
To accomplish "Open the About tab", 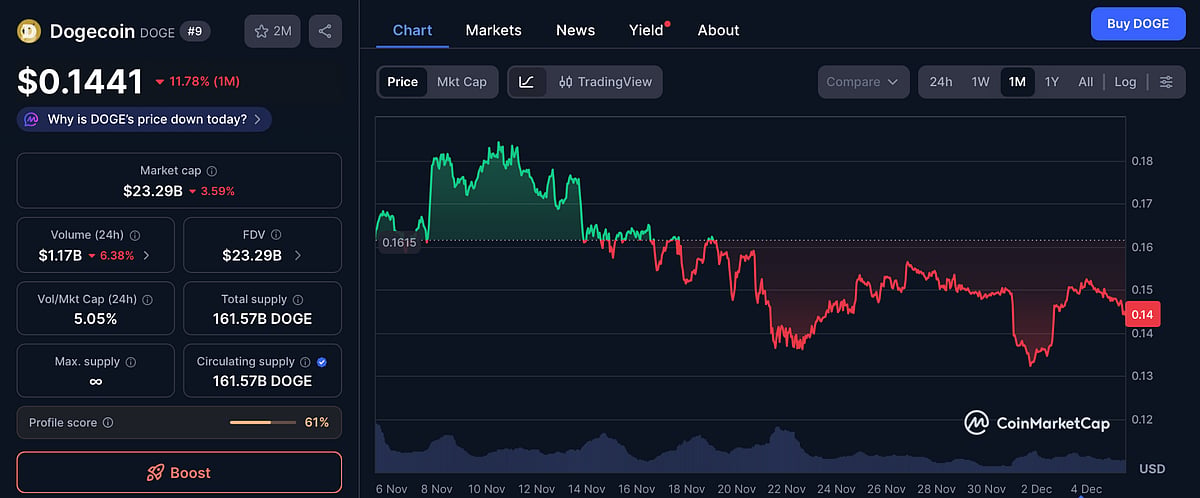I will (x=718, y=30).
